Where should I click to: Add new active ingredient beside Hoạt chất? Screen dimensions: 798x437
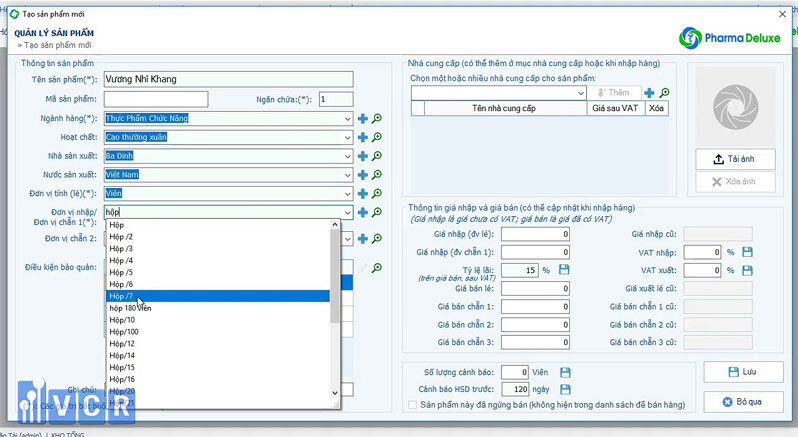click(x=363, y=137)
